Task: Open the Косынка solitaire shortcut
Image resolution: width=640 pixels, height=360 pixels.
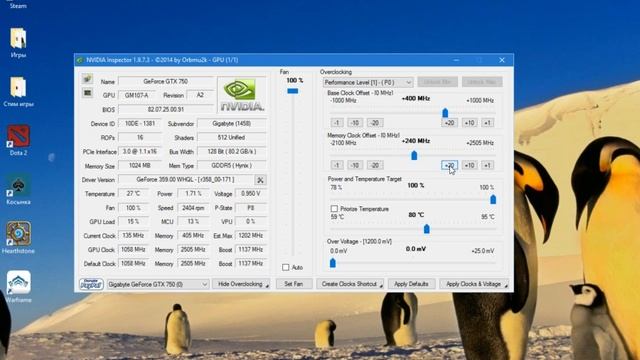Action: pos(18,189)
